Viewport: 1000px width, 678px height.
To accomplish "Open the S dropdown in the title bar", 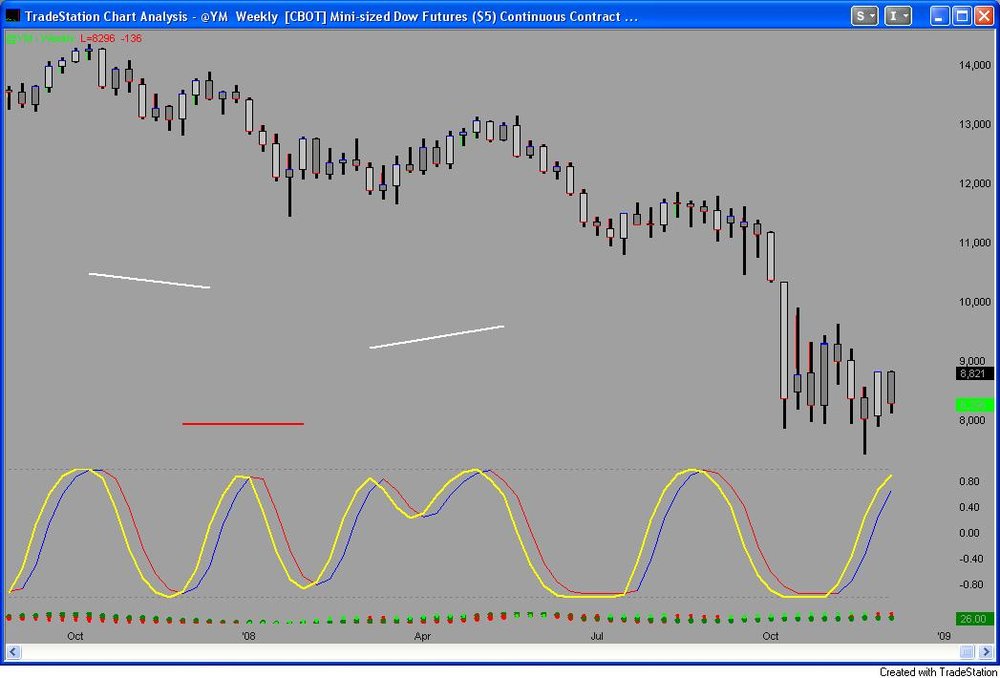I will point(864,17).
